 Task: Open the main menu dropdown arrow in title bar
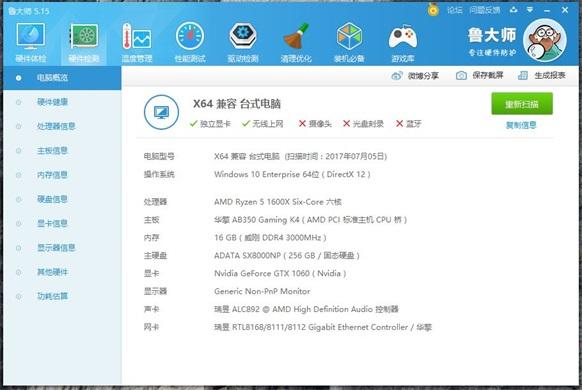(530, 10)
